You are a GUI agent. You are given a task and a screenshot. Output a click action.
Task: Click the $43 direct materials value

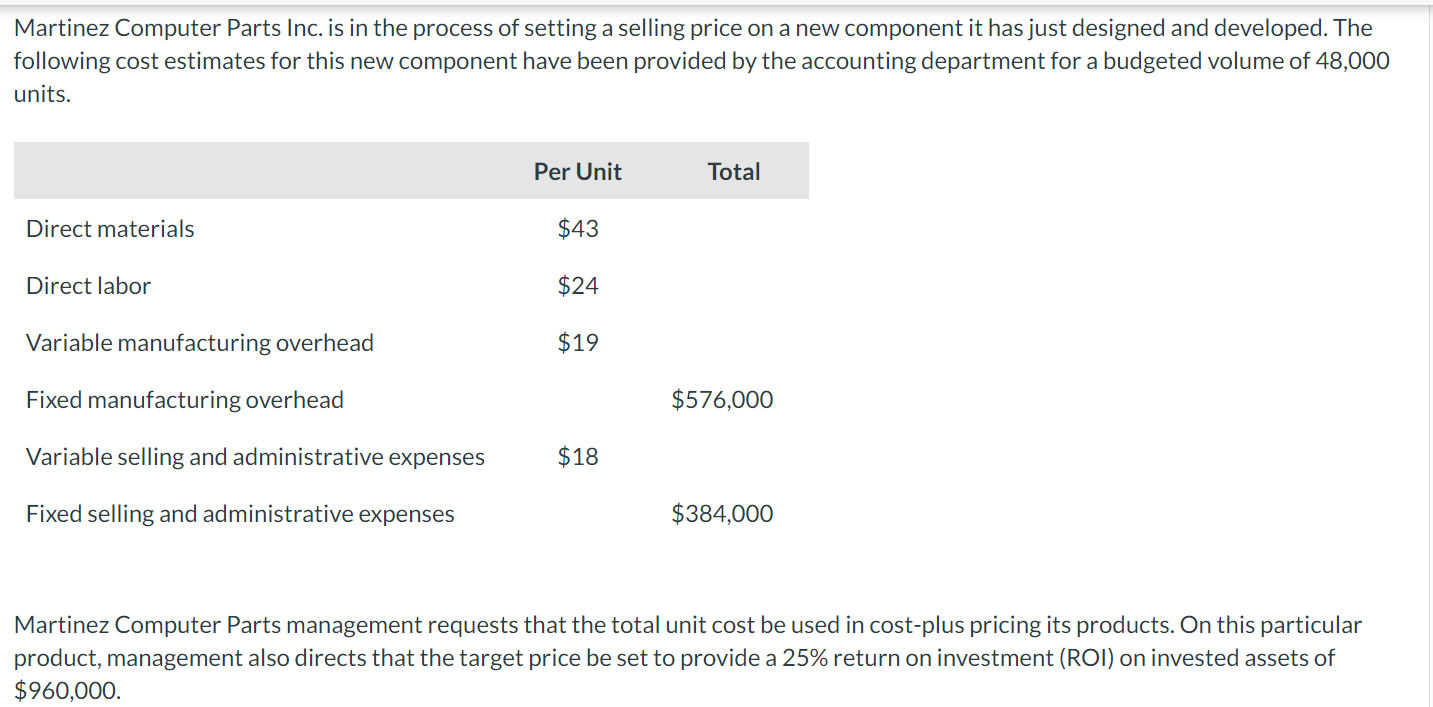coord(578,229)
